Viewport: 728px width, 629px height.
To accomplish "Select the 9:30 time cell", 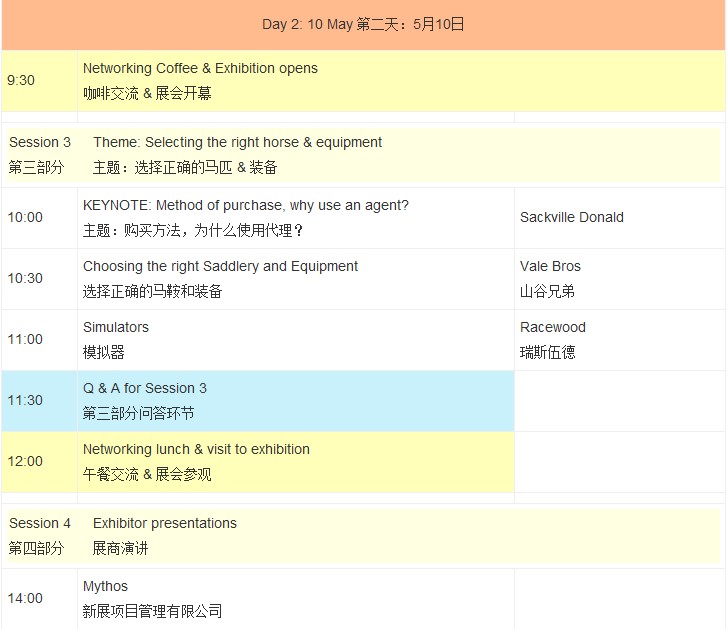I will click(x=21, y=81).
